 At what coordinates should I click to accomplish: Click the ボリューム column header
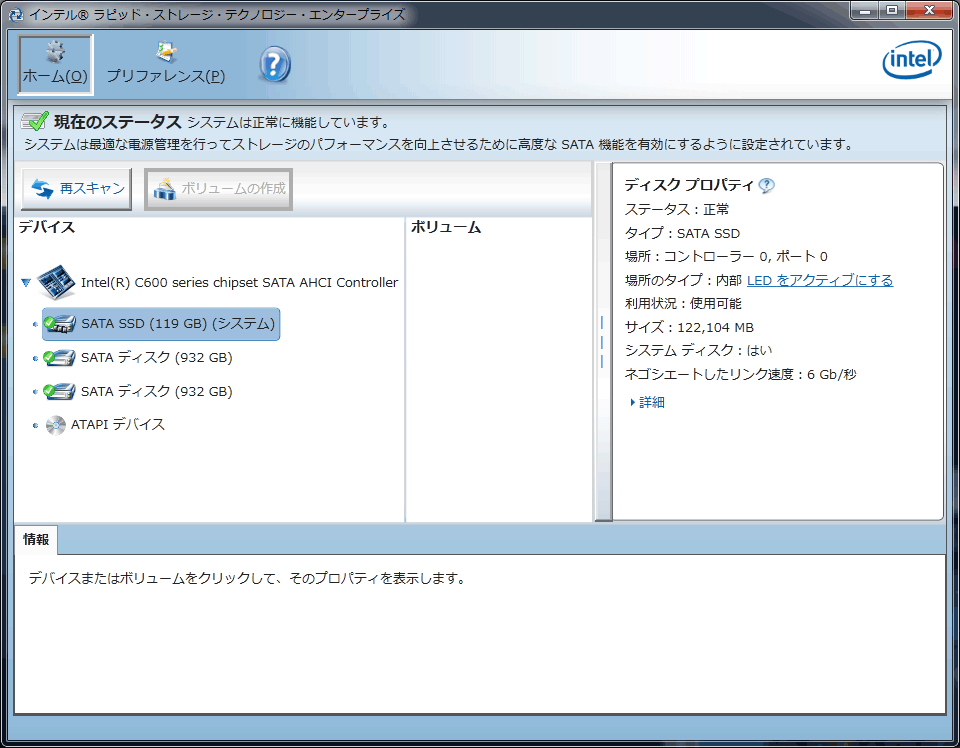446,227
